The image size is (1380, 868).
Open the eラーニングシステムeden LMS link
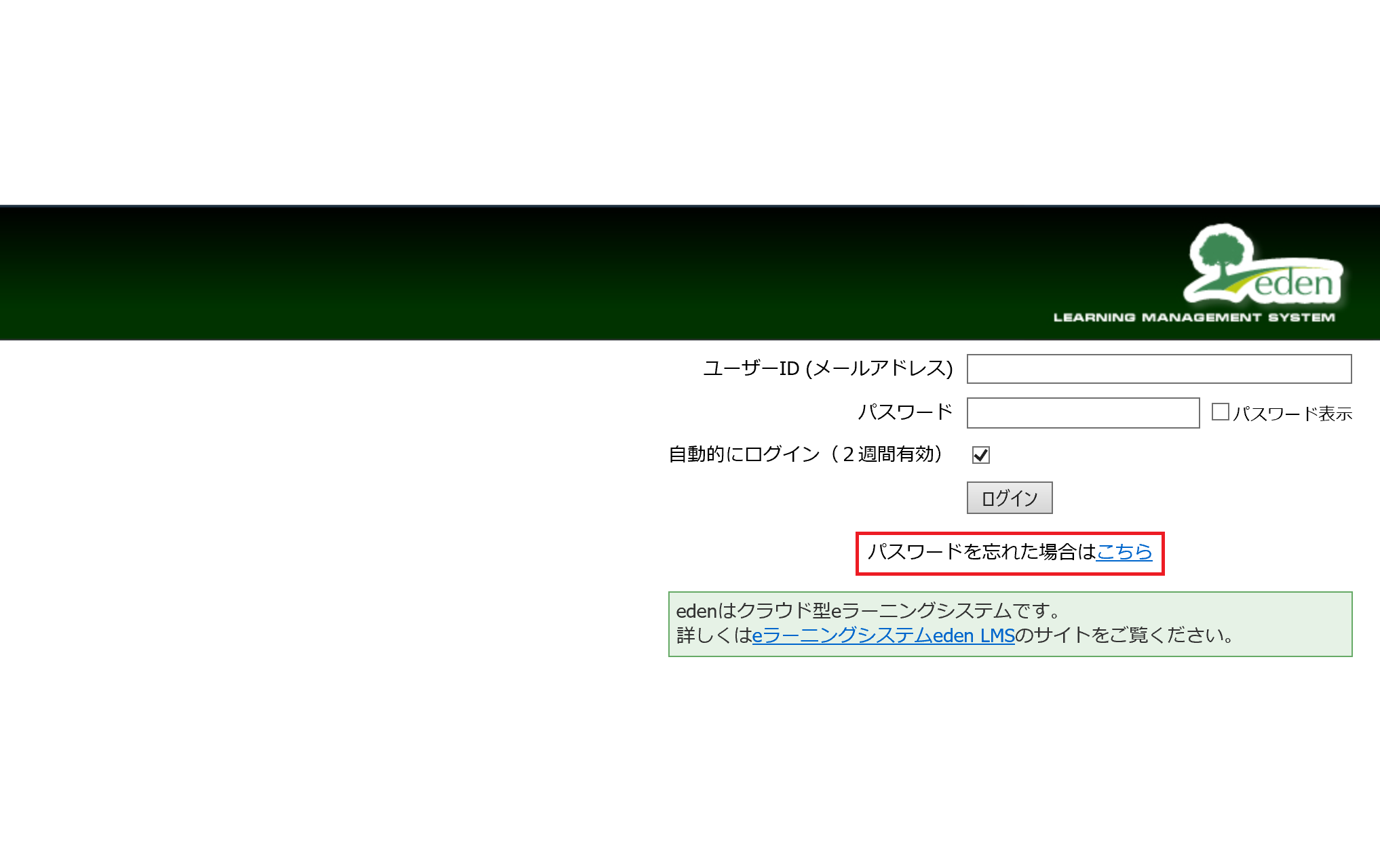click(883, 635)
